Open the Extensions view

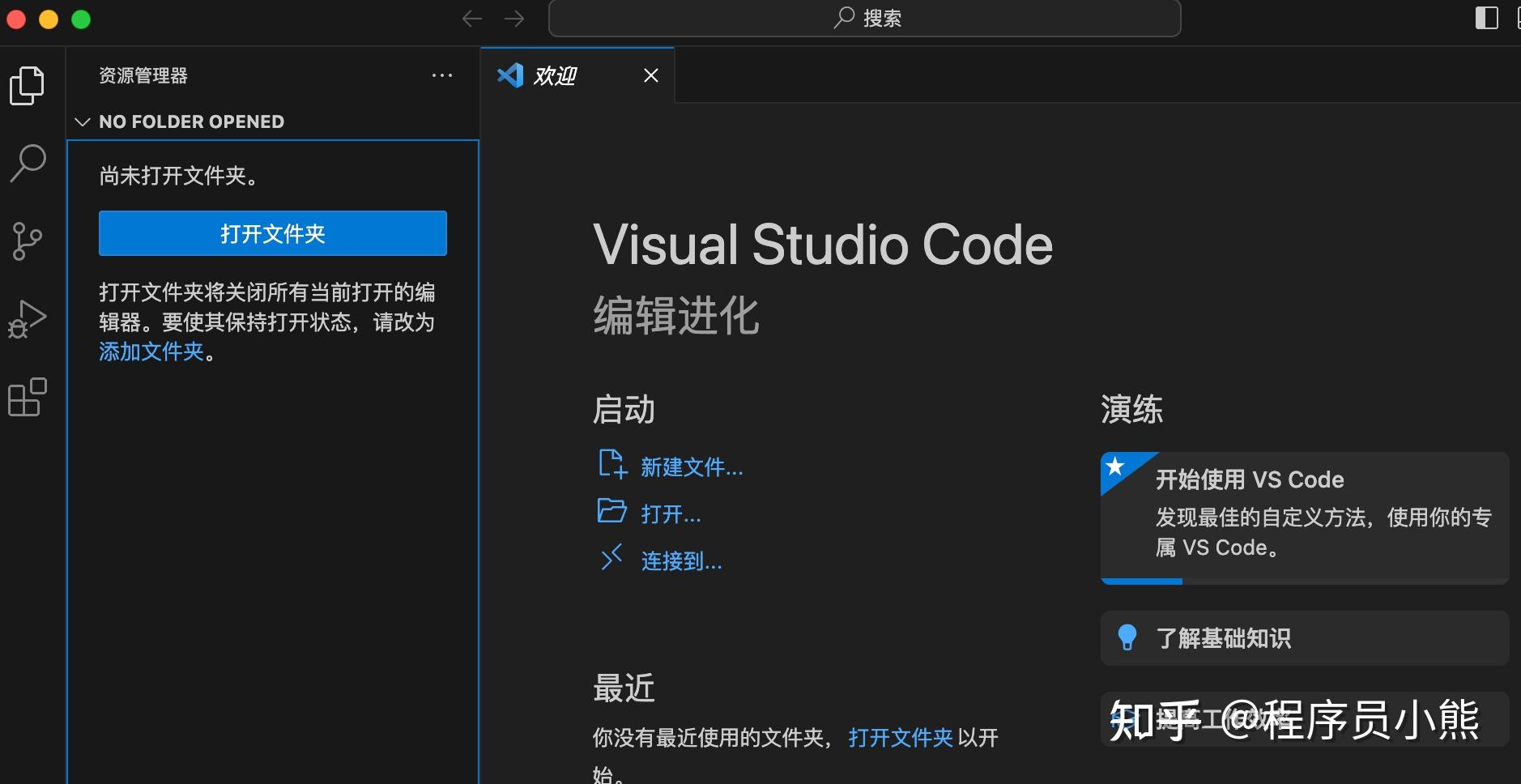click(27, 397)
